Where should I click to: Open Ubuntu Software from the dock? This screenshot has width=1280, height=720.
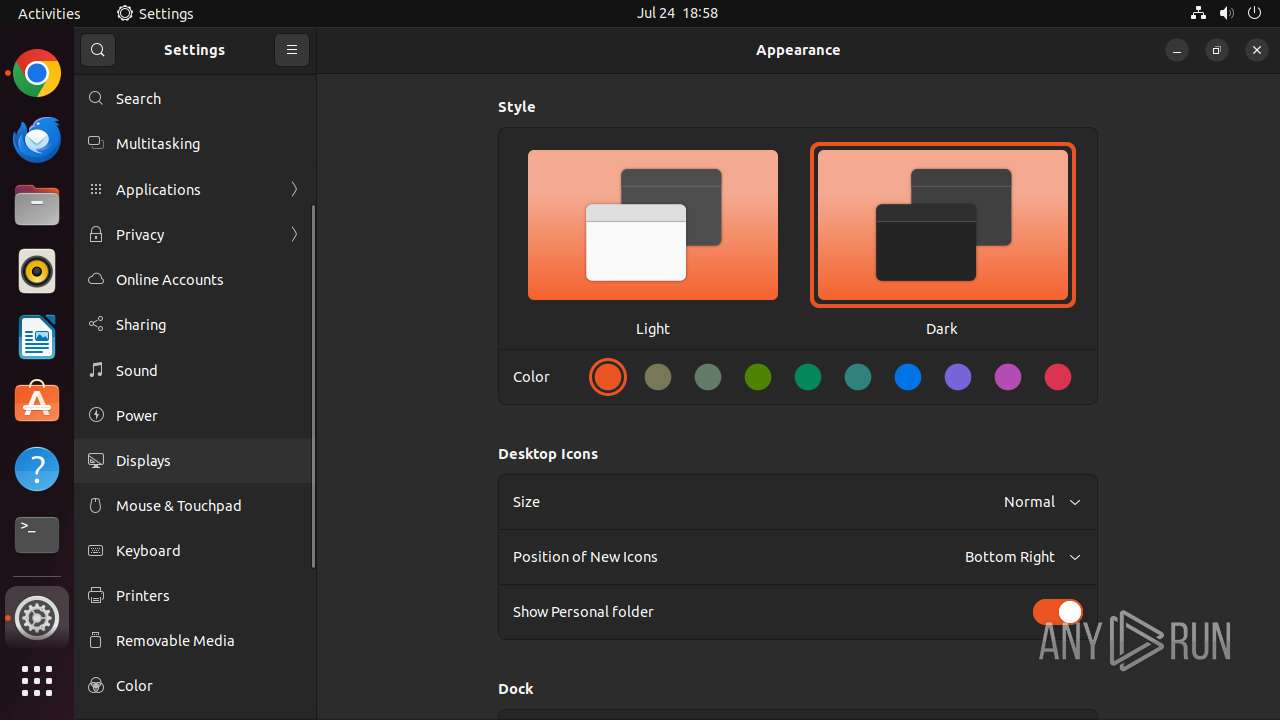click(x=37, y=403)
